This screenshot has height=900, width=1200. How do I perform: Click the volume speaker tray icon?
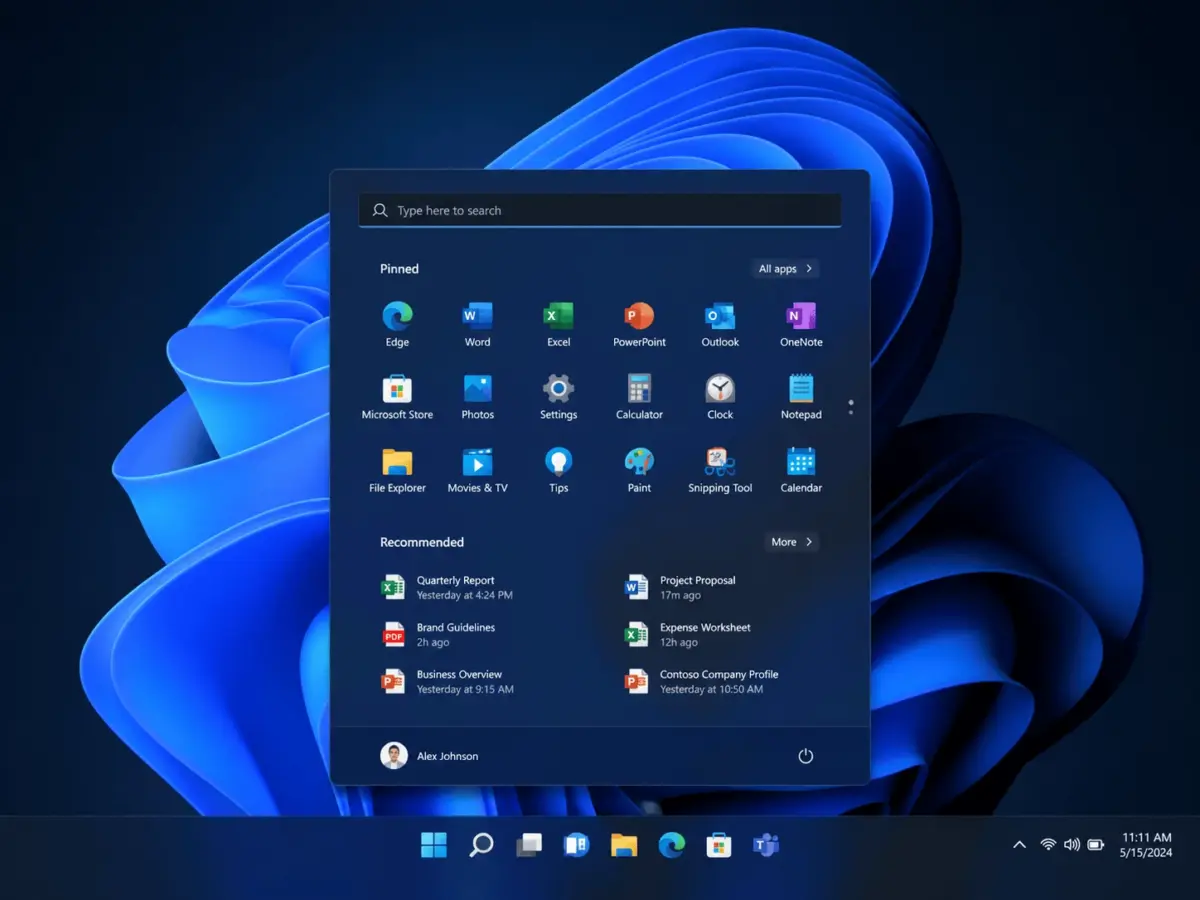pos(1072,845)
